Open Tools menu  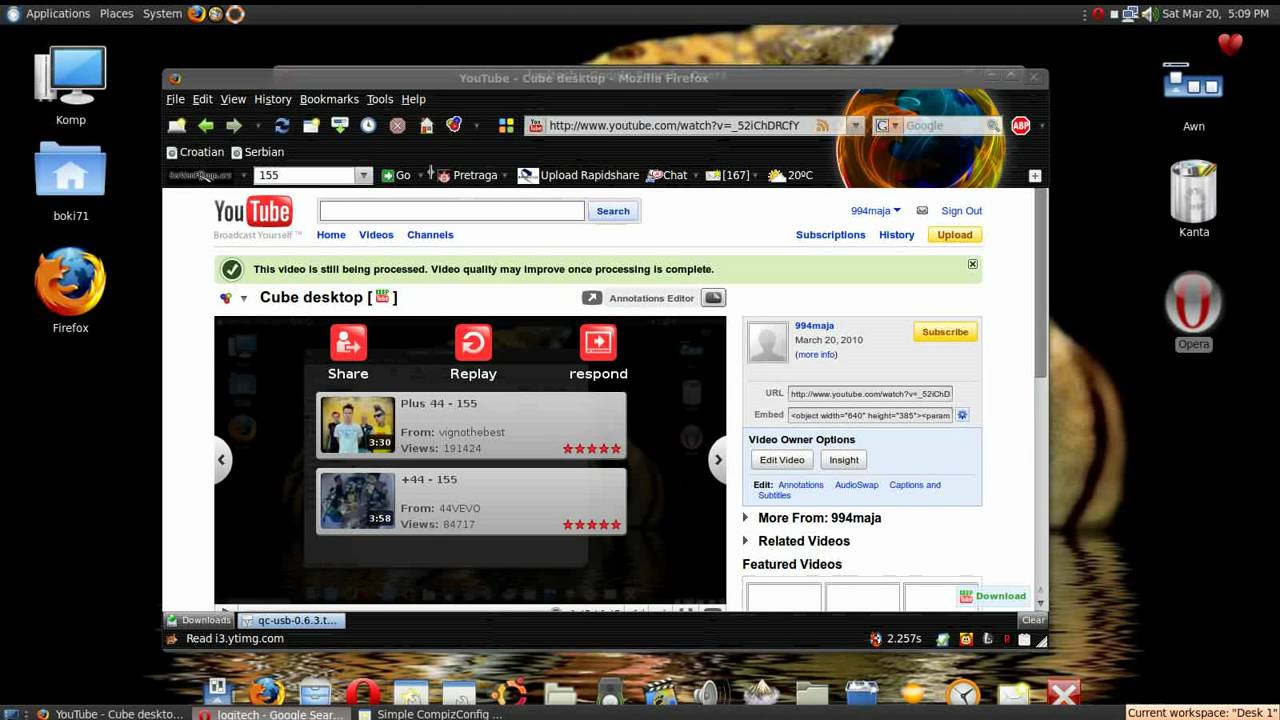coord(380,99)
